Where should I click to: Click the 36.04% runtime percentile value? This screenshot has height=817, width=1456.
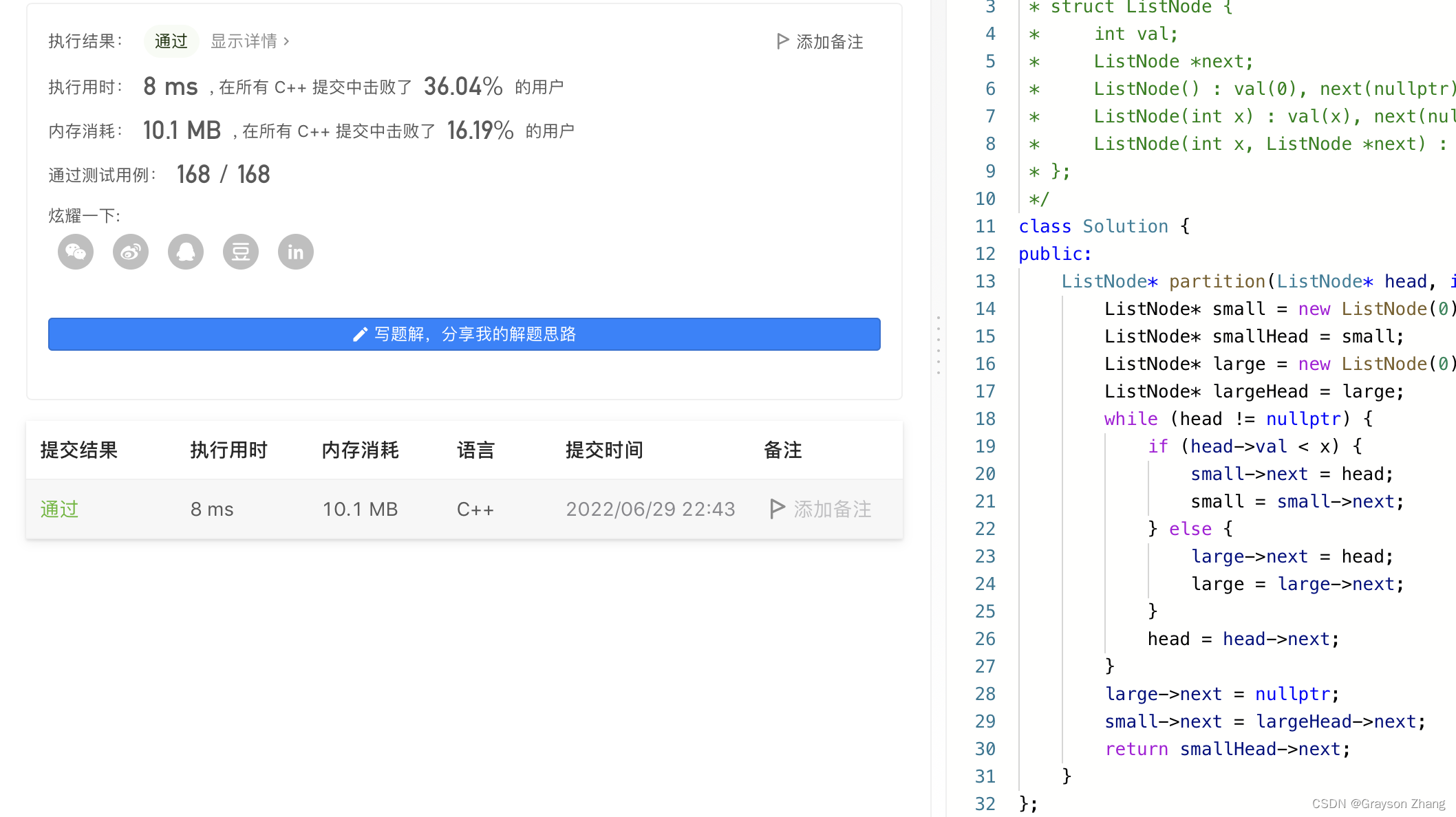pos(463,87)
